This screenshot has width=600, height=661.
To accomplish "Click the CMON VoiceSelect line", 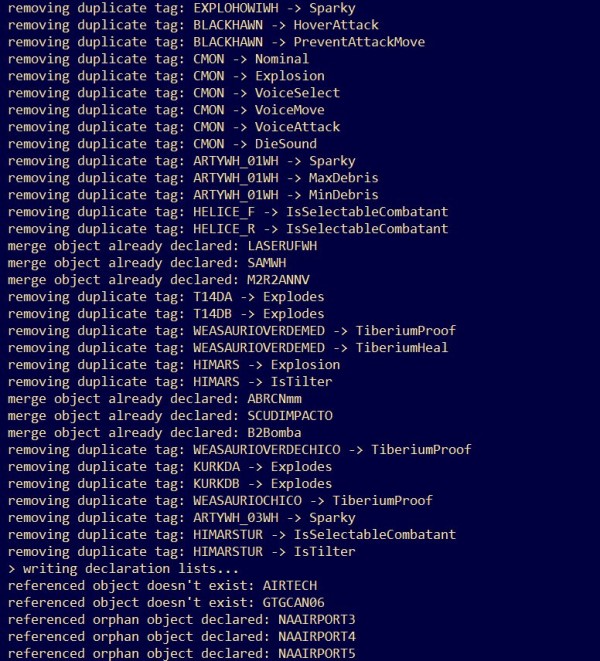I will click(x=174, y=93).
